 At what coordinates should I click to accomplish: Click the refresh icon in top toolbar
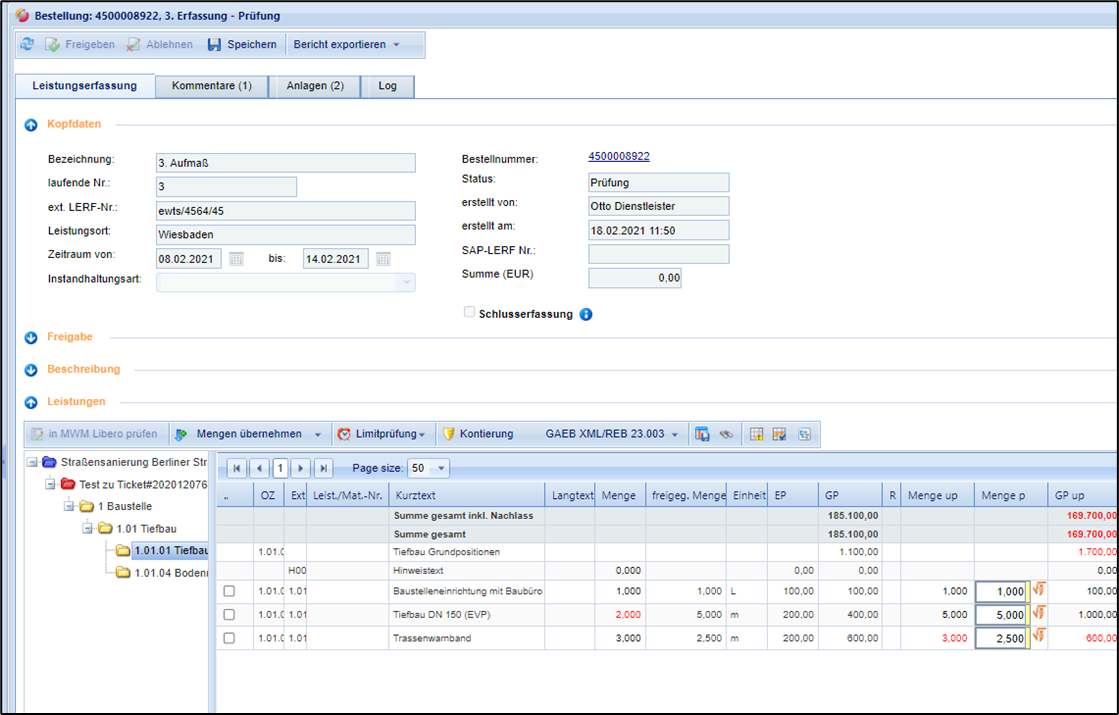[x=27, y=45]
